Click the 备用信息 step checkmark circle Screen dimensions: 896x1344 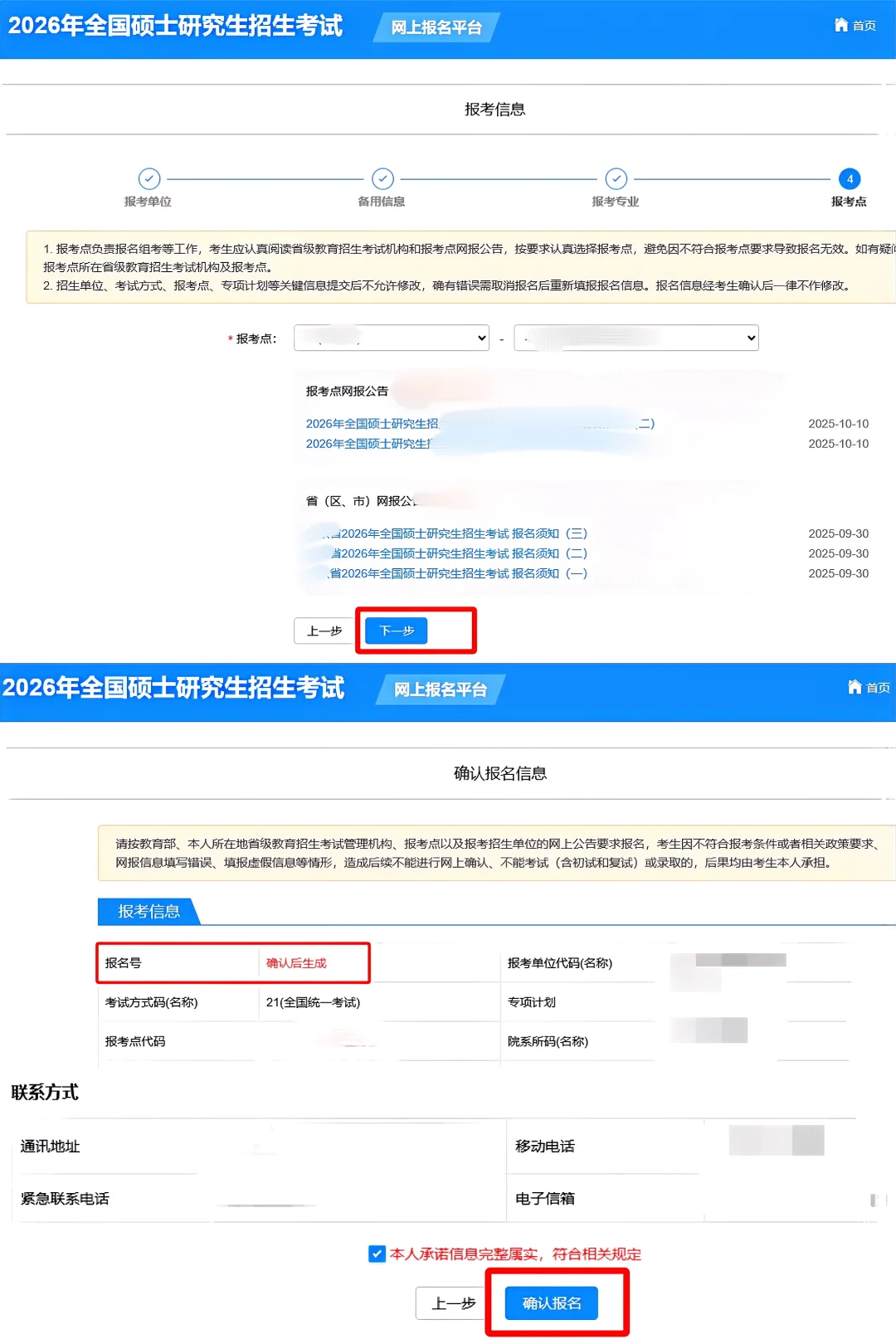[x=382, y=178]
